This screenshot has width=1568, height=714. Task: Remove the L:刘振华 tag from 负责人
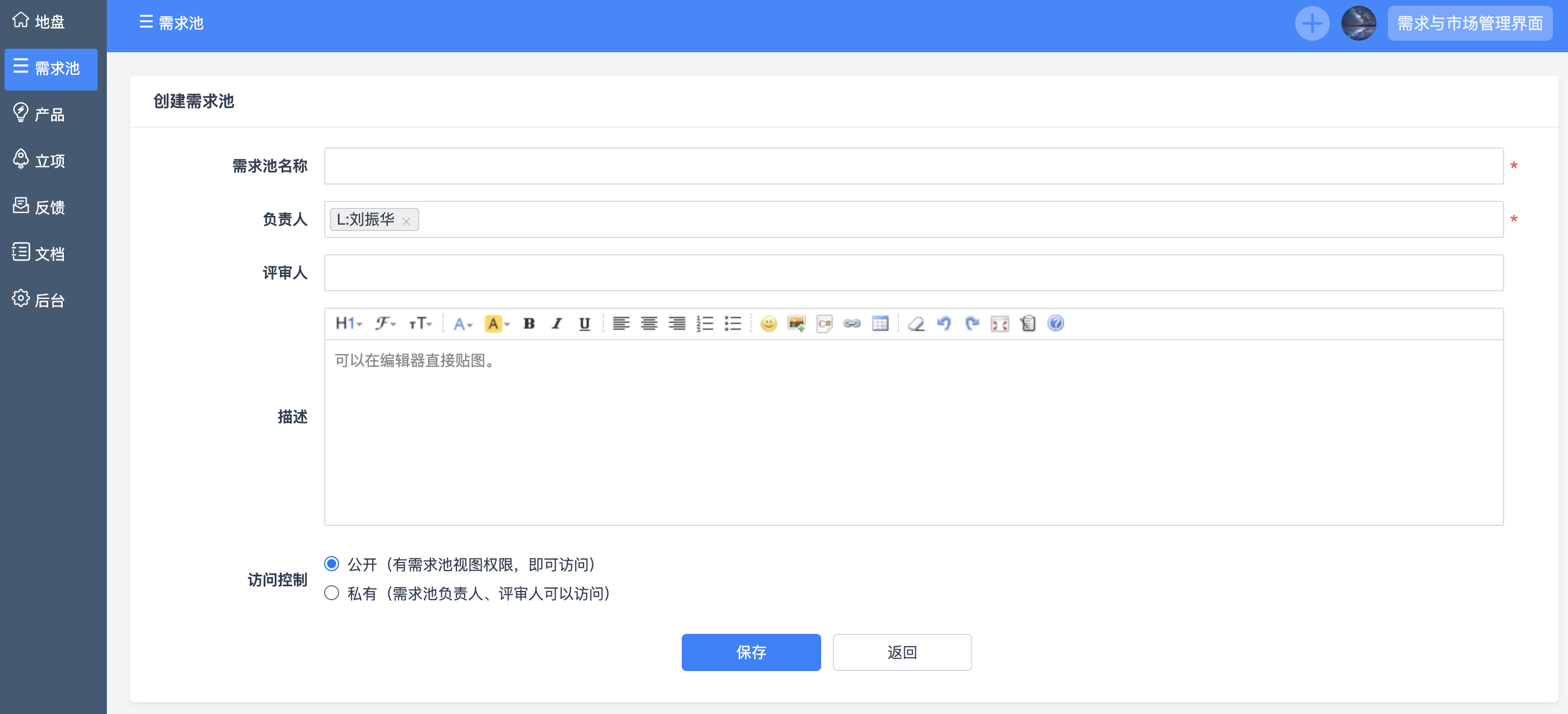(407, 221)
